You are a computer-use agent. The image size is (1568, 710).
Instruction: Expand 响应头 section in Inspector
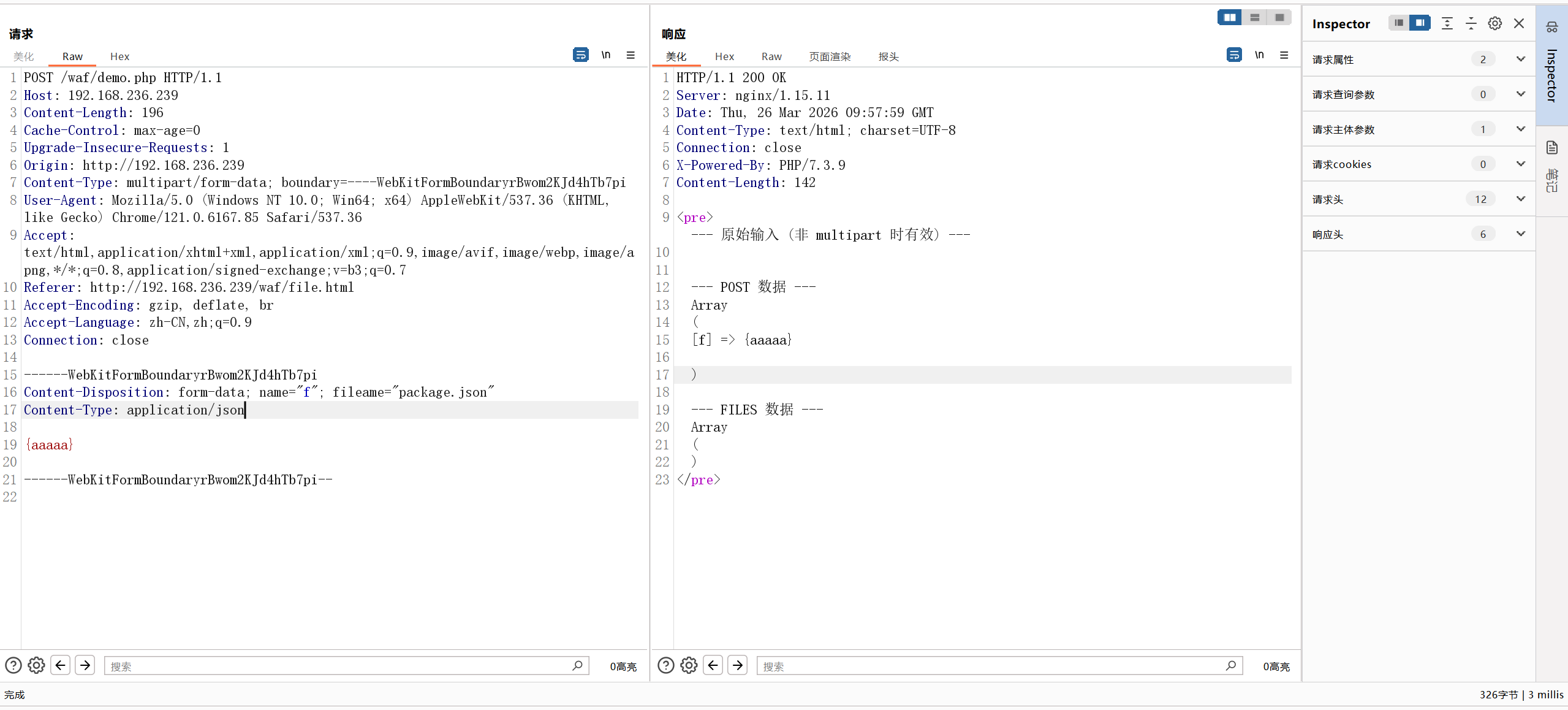pos(1520,234)
